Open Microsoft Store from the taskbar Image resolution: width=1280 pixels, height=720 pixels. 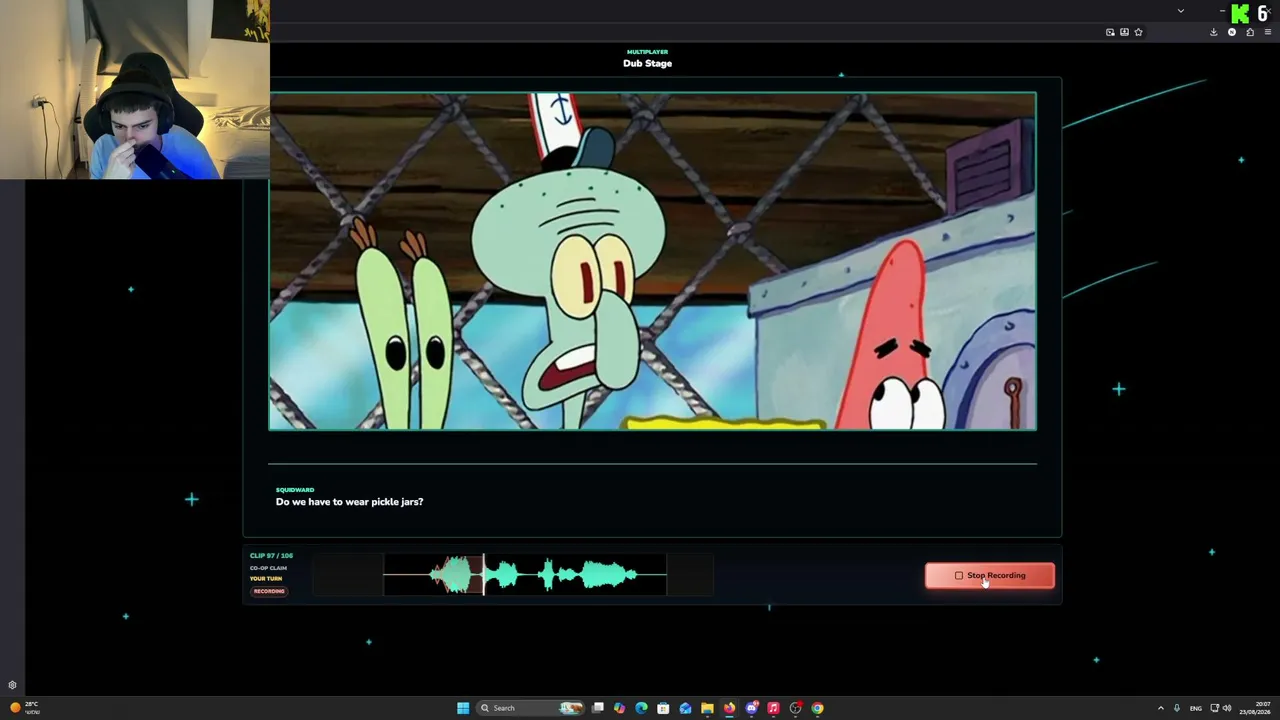point(663,708)
